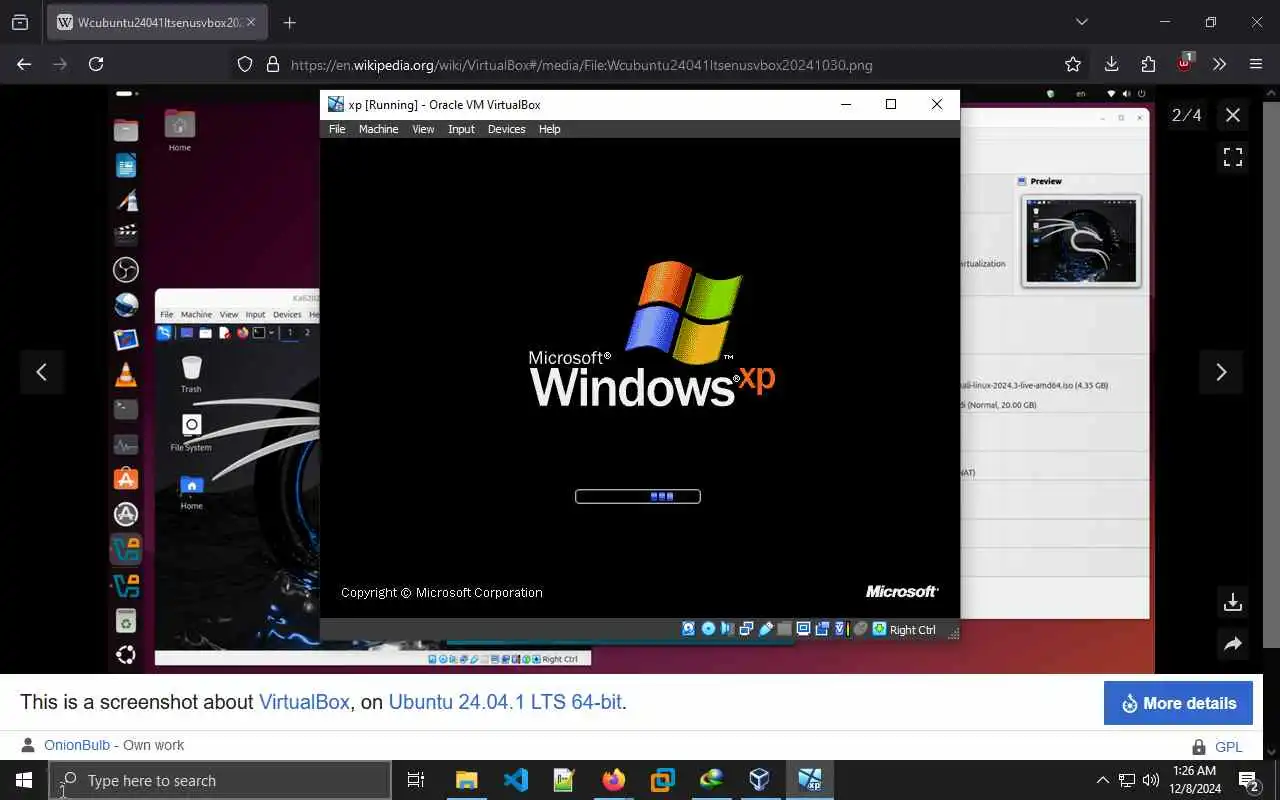Open the Firefox downloads panel
Image resolution: width=1280 pixels, height=800 pixels.
(x=1111, y=64)
